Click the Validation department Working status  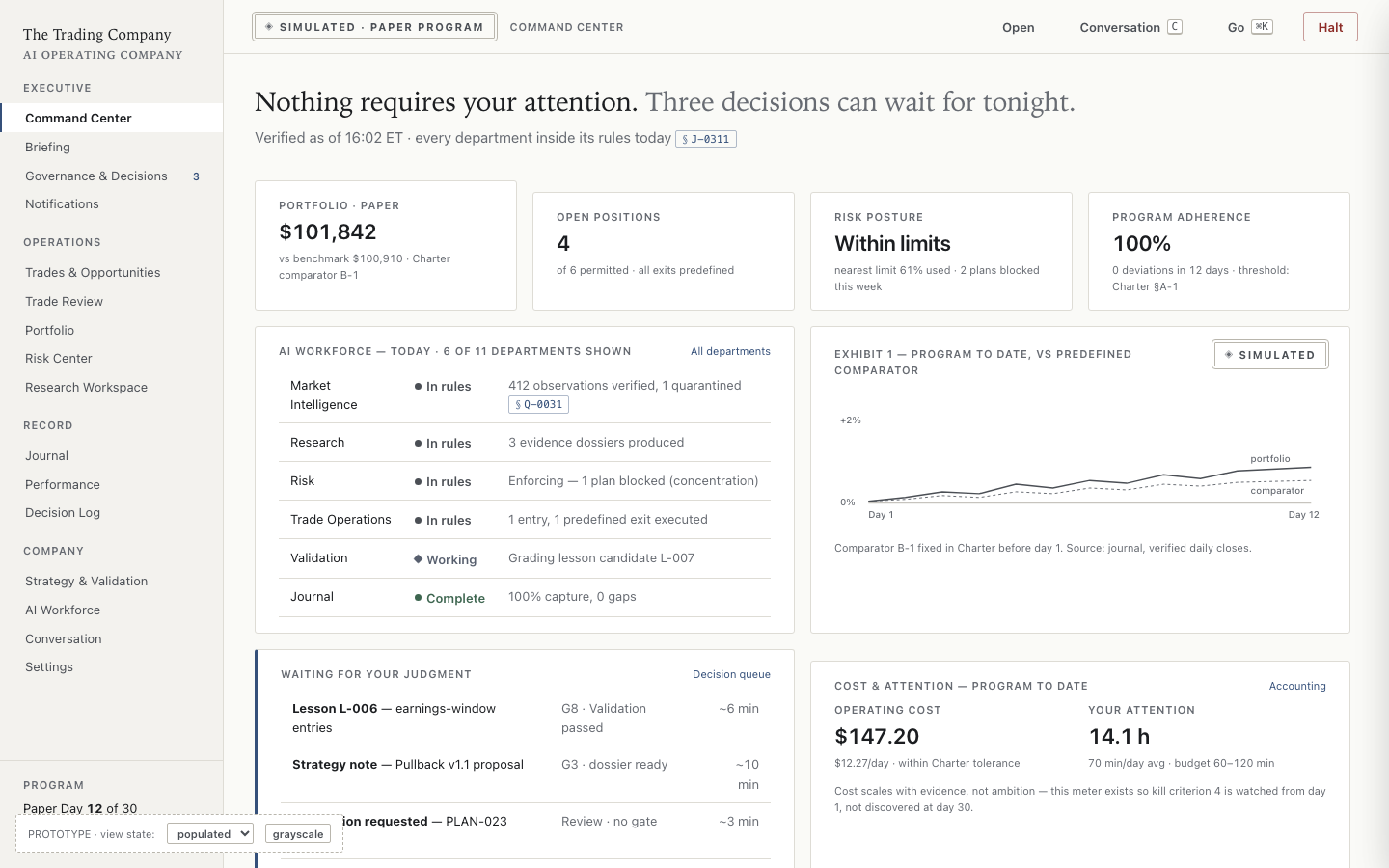click(x=445, y=559)
